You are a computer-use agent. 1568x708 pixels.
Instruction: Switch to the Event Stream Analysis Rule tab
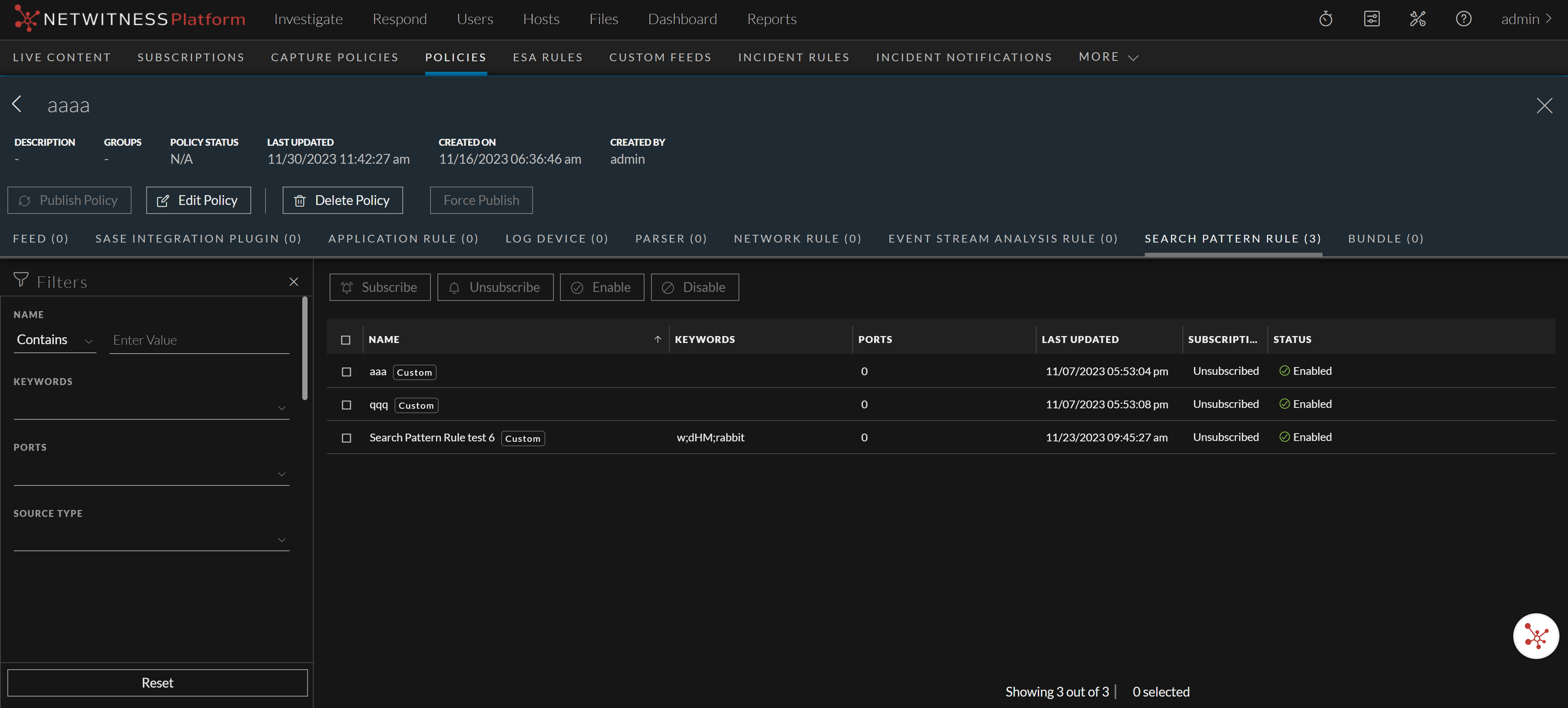1003,238
